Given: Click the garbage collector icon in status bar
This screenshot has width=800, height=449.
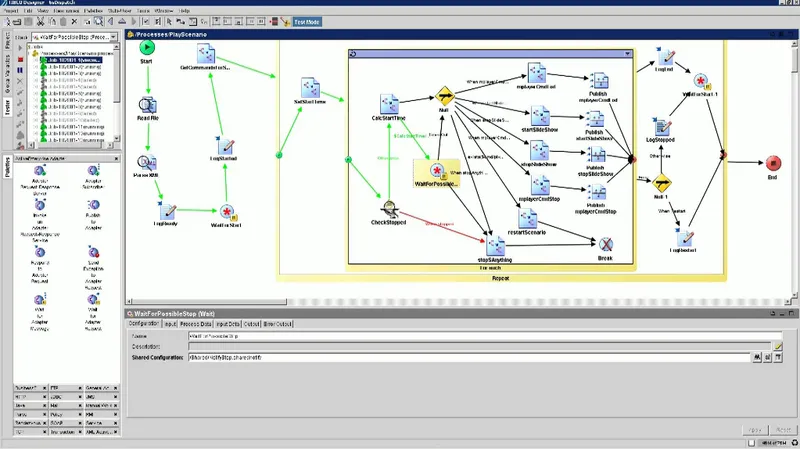Looking at the screenshot, I should [794, 442].
